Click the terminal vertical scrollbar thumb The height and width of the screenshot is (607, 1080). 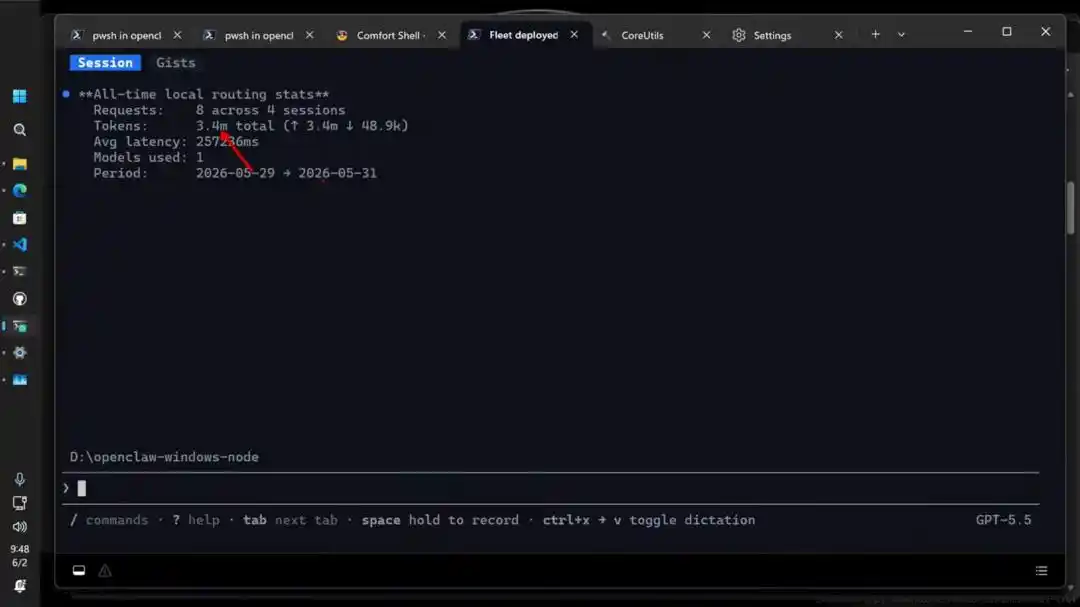point(1070,208)
